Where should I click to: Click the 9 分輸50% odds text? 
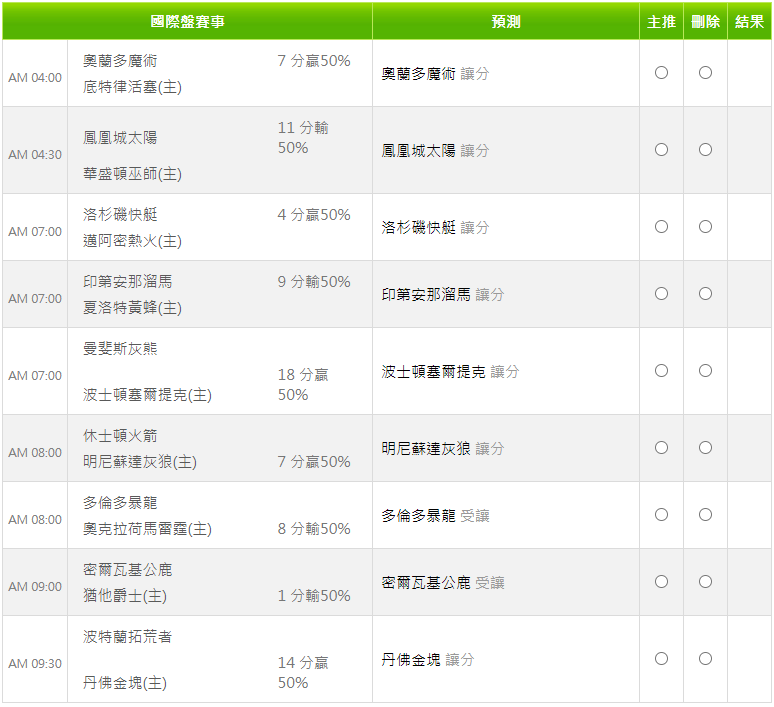click(314, 282)
